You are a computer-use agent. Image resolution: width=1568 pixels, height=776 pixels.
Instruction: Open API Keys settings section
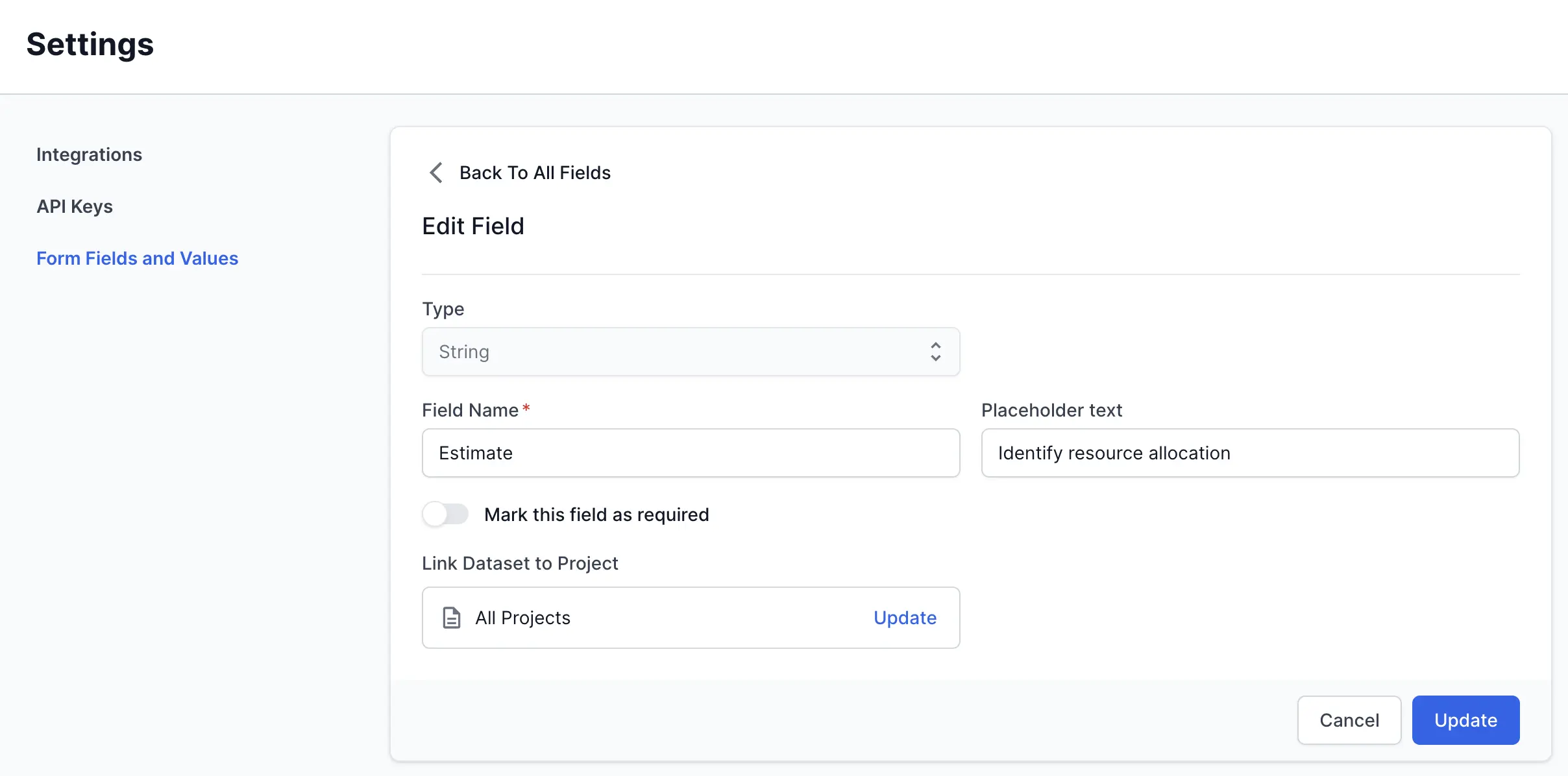75,206
